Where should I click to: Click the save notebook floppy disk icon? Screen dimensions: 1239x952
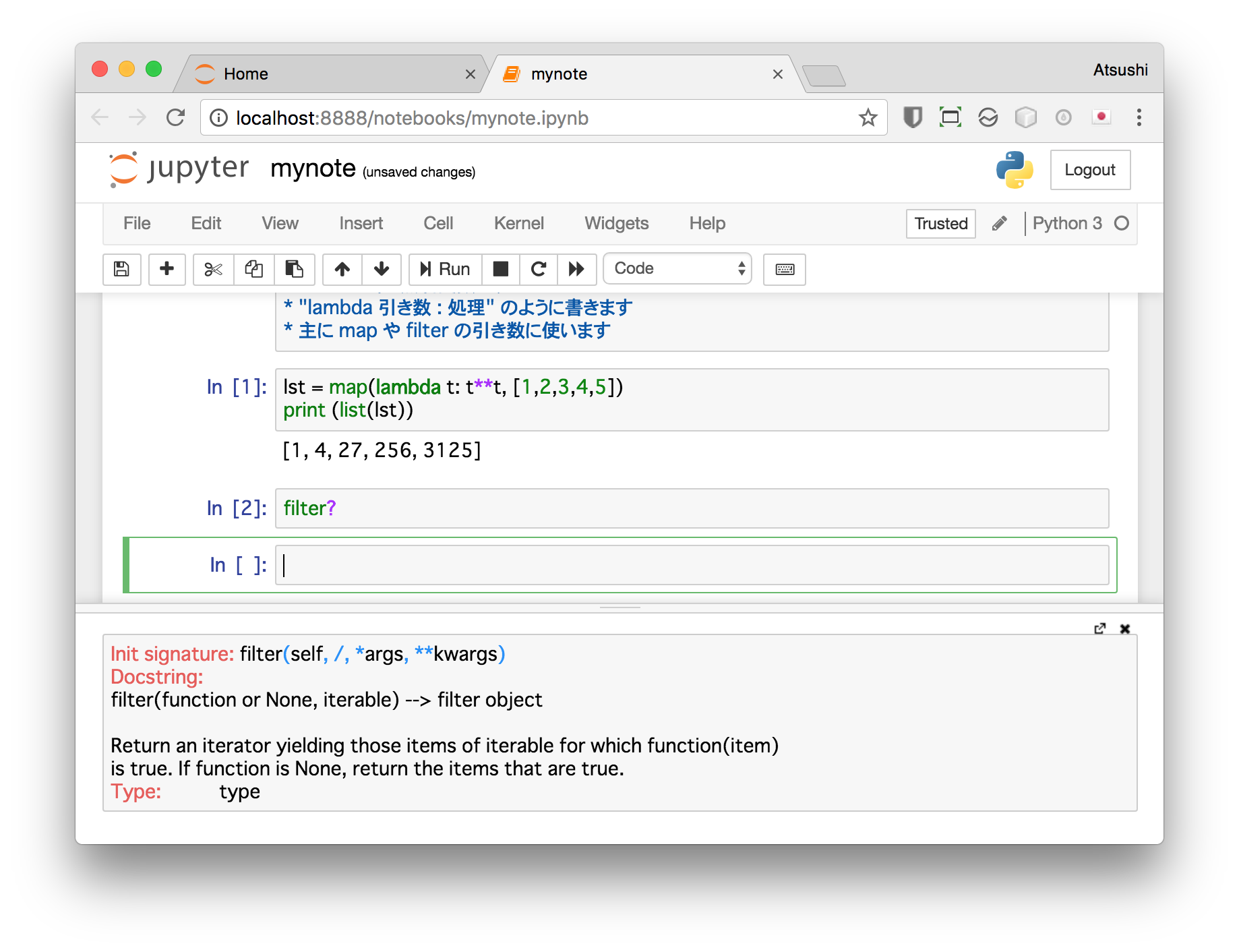[x=121, y=269]
